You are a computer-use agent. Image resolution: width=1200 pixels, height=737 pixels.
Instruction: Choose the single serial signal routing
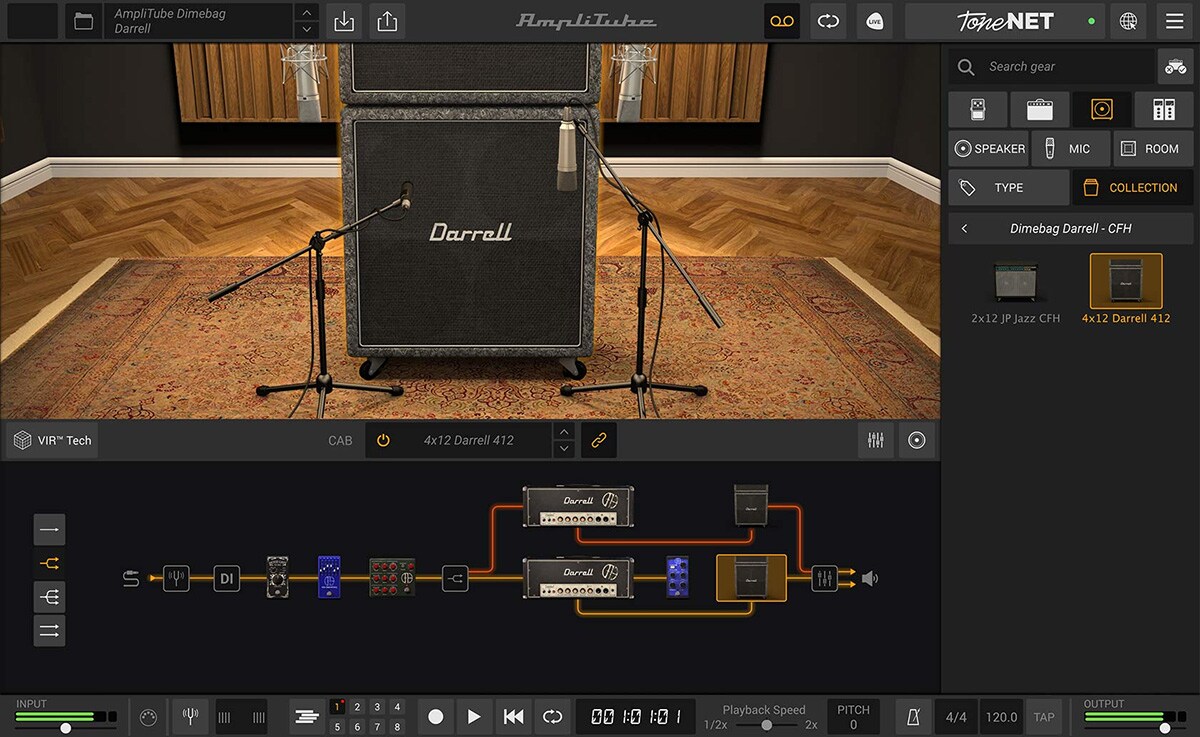coord(49,529)
